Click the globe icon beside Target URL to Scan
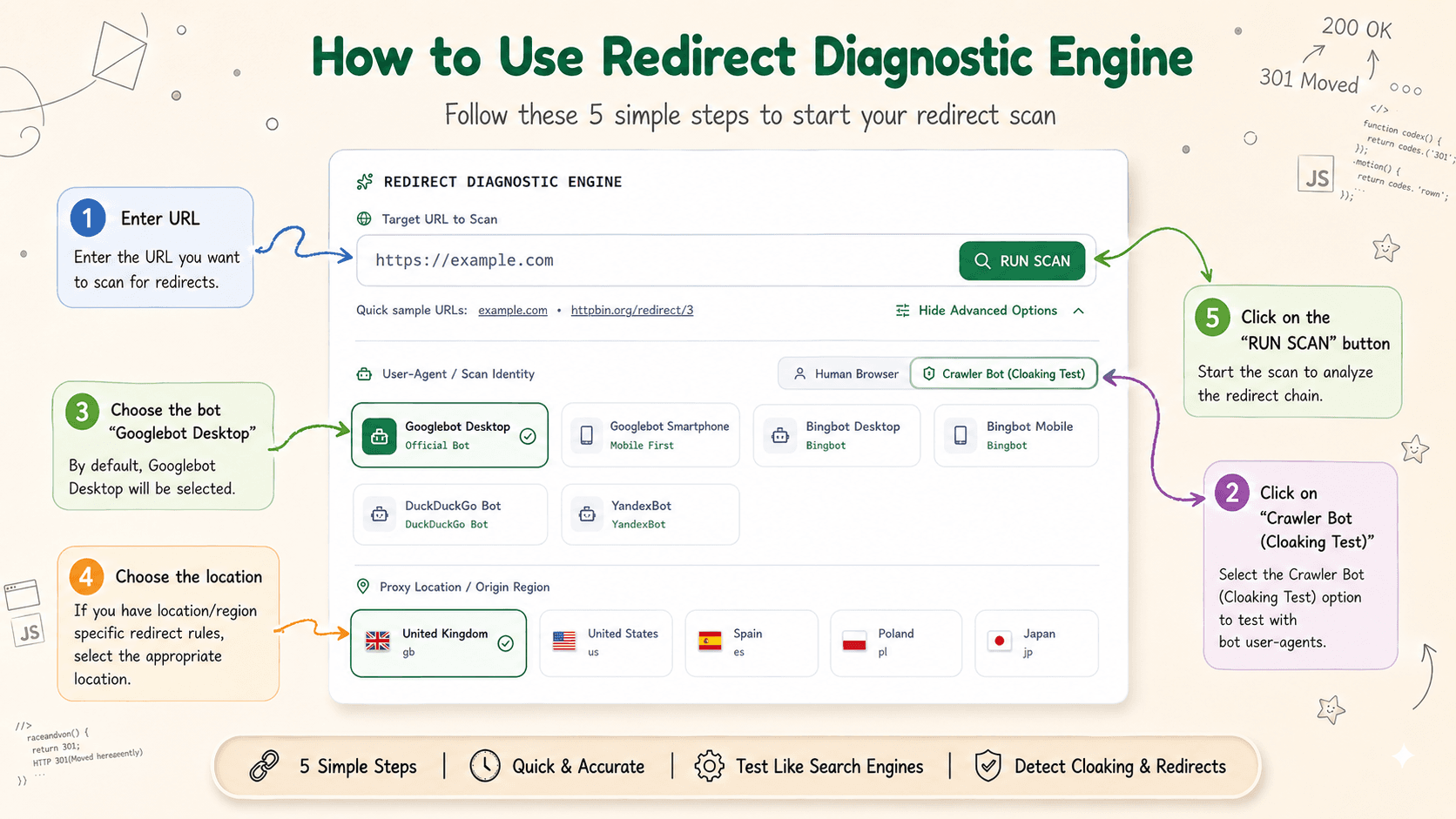 [x=364, y=219]
